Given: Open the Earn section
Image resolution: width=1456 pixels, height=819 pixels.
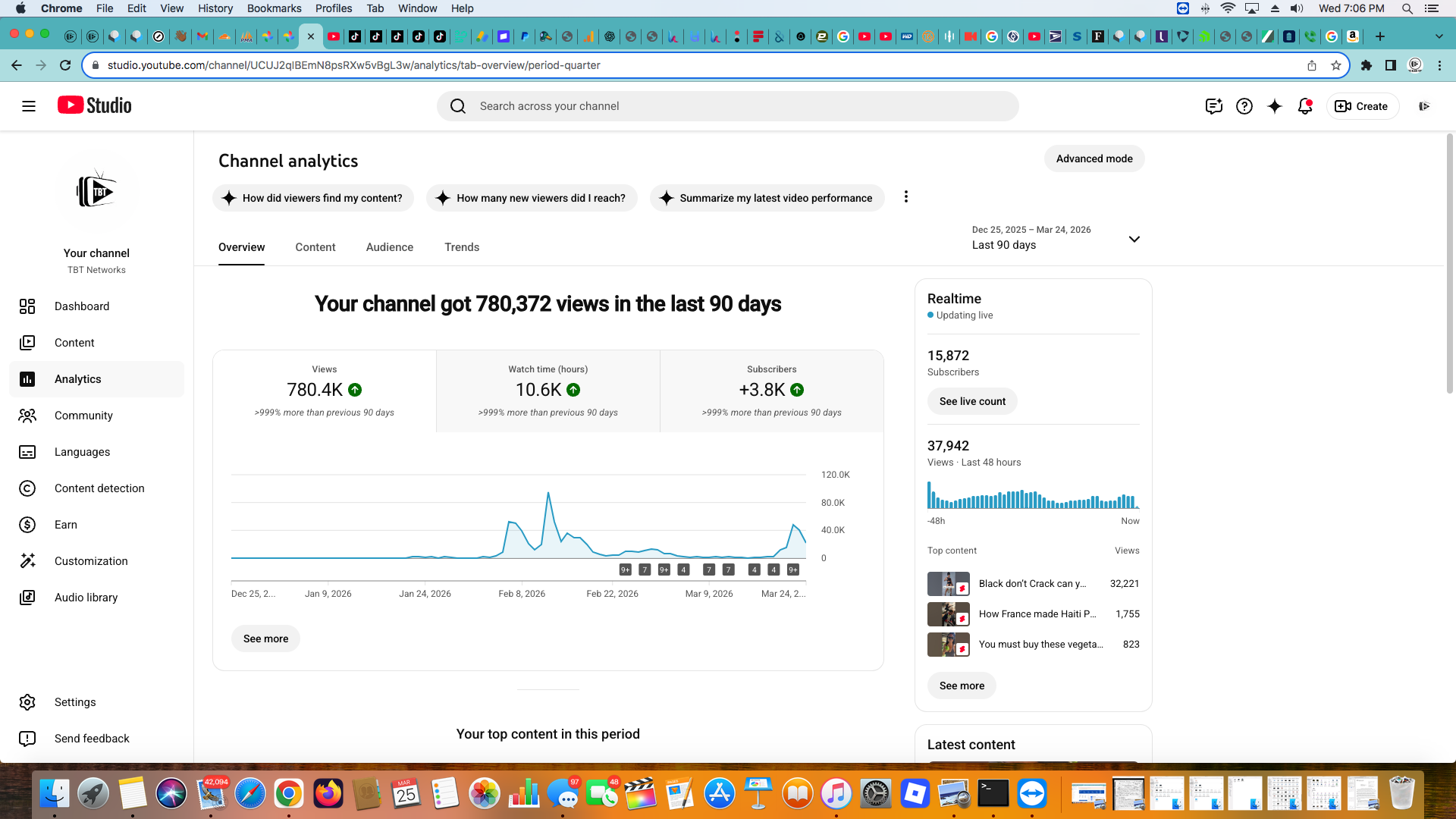Looking at the screenshot, I should [66, 525].
